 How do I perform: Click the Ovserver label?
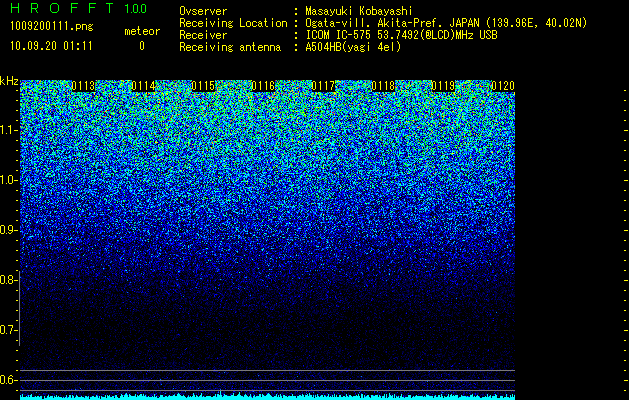coord(203,11)
